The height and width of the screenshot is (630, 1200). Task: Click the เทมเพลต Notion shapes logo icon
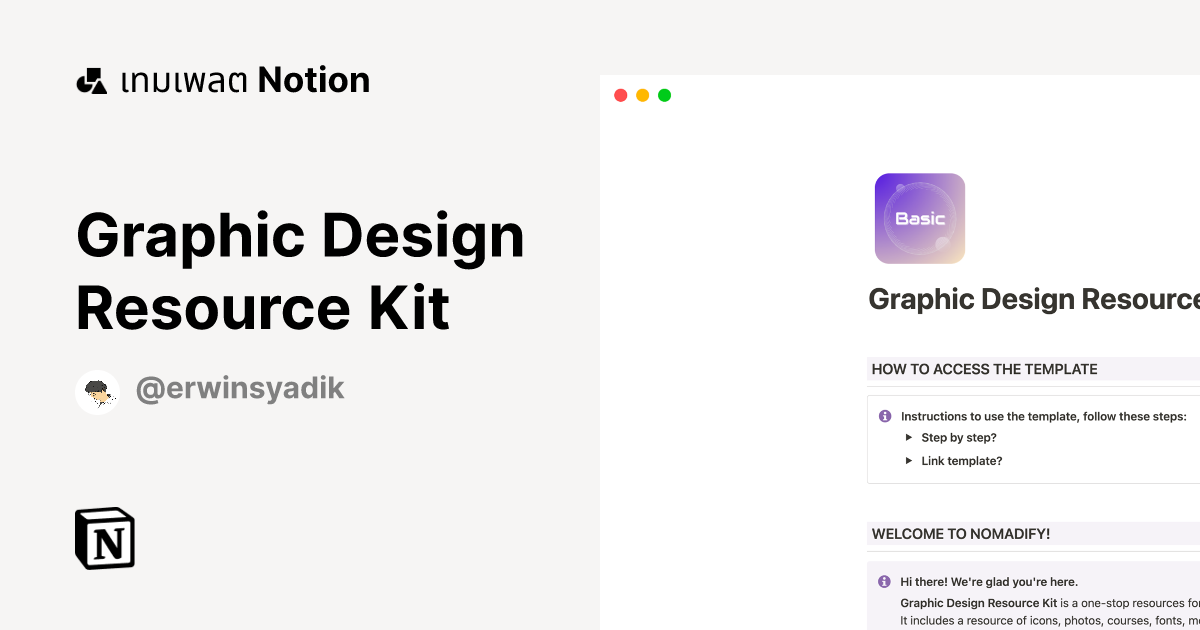tap(92, 79)
